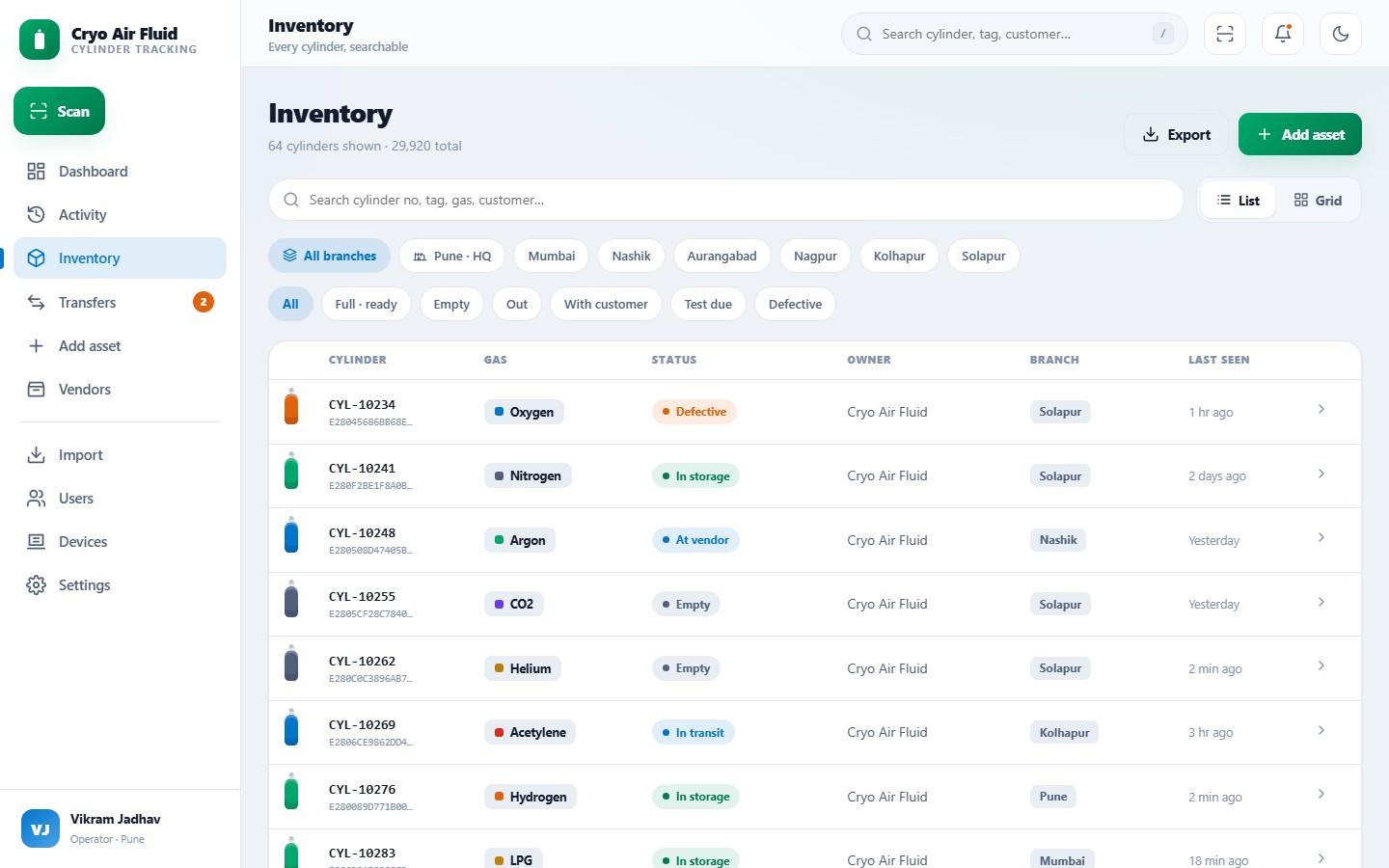
Task: Click the Hydrogen gas tag
Action: click(x=530, y=797)
